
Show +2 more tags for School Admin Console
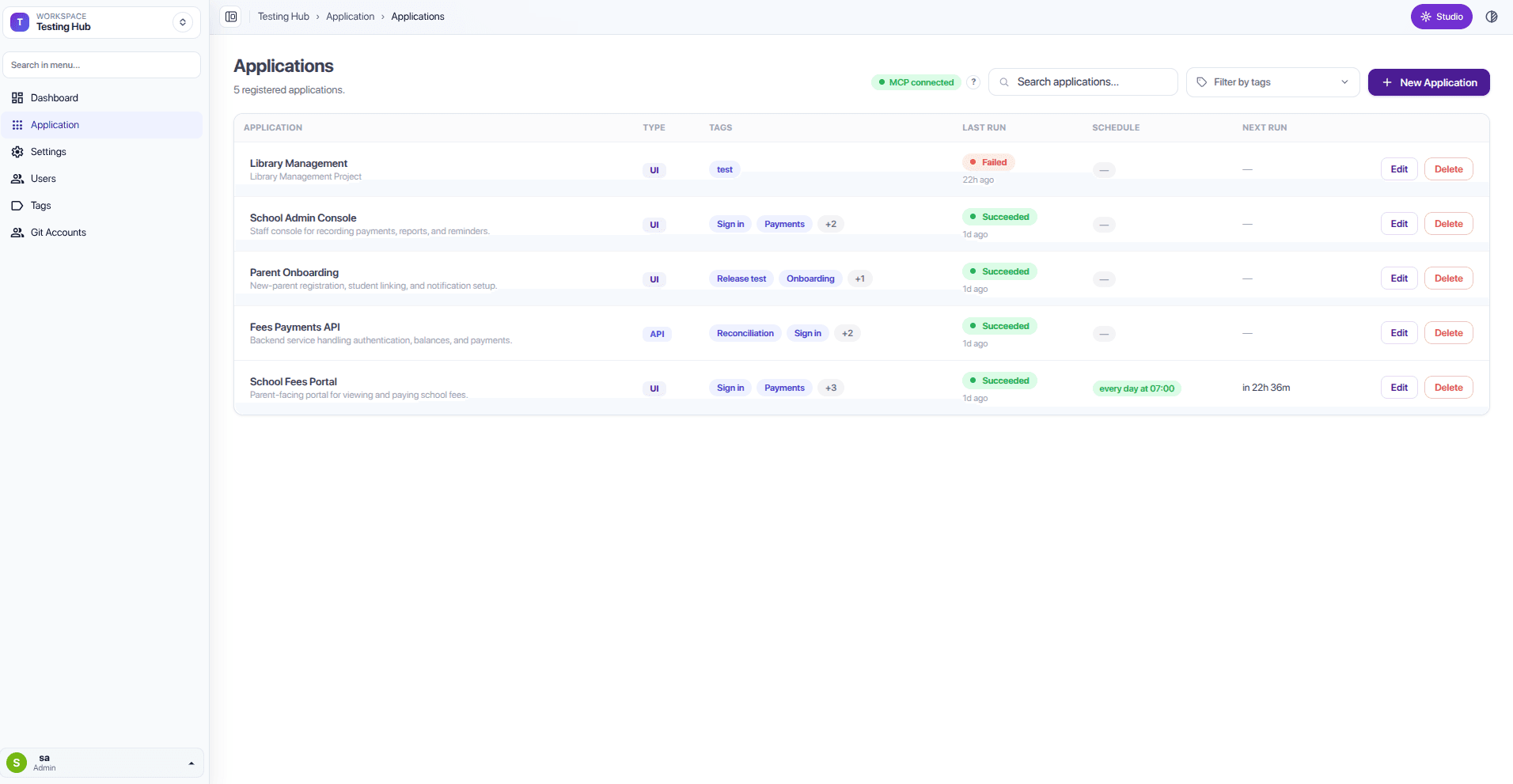click(x=831, y=225)
